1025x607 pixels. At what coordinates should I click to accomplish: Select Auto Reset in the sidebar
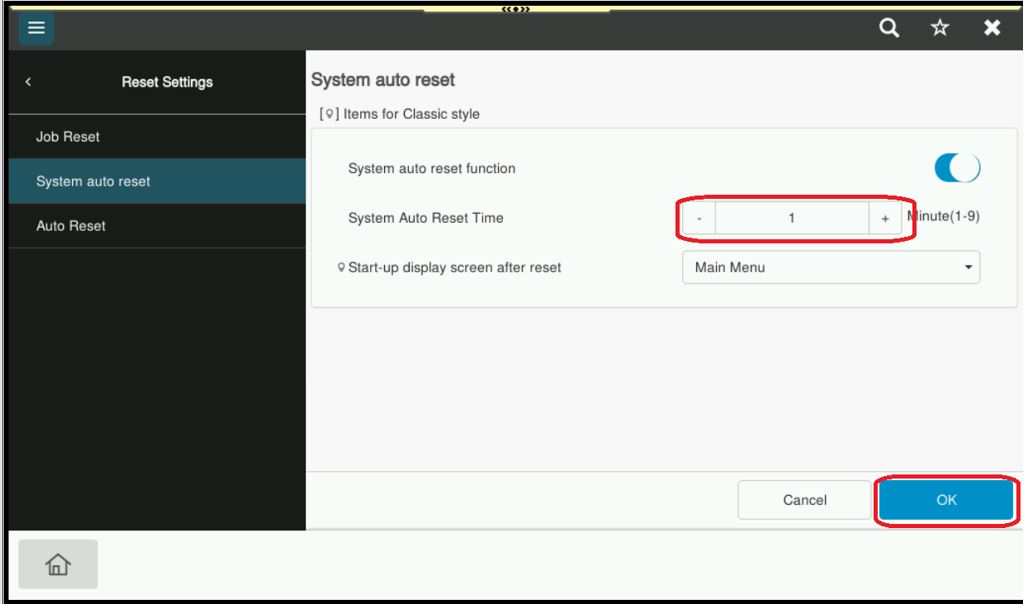click(150, 225)
